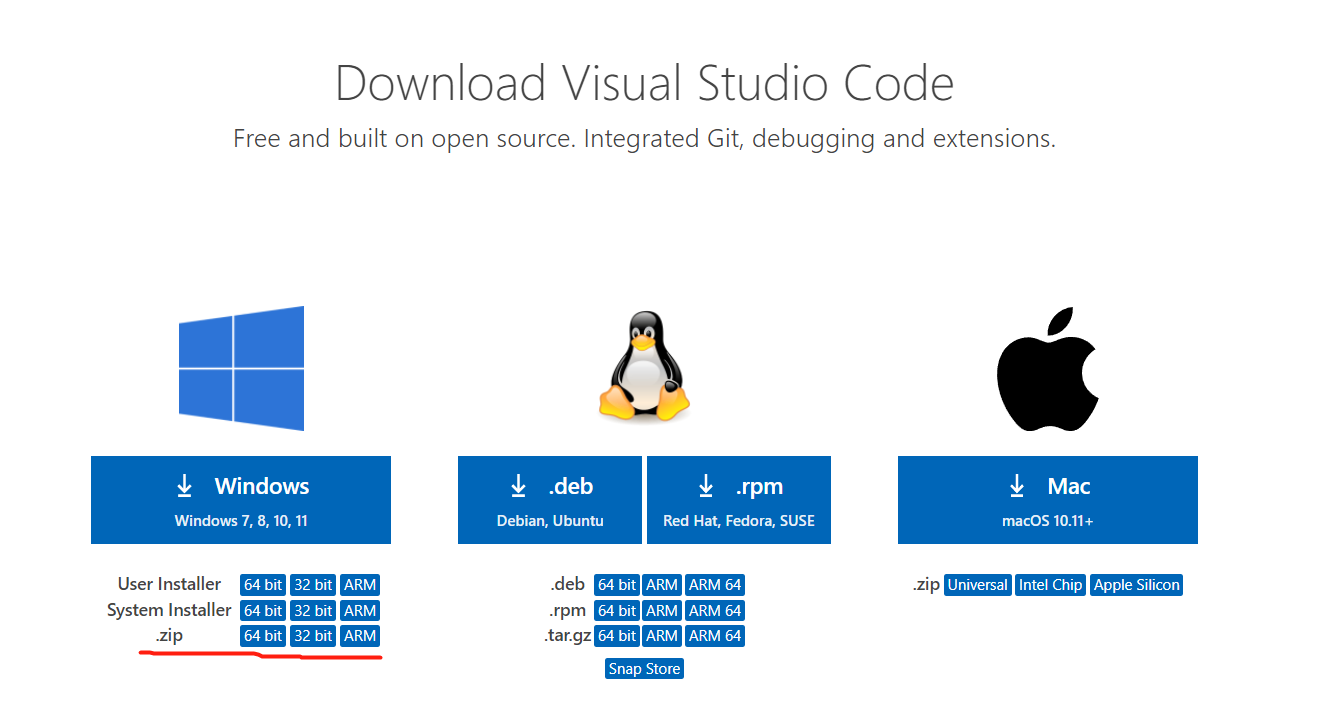Pick Linux .rpm 64 bit

coord(617,611)
